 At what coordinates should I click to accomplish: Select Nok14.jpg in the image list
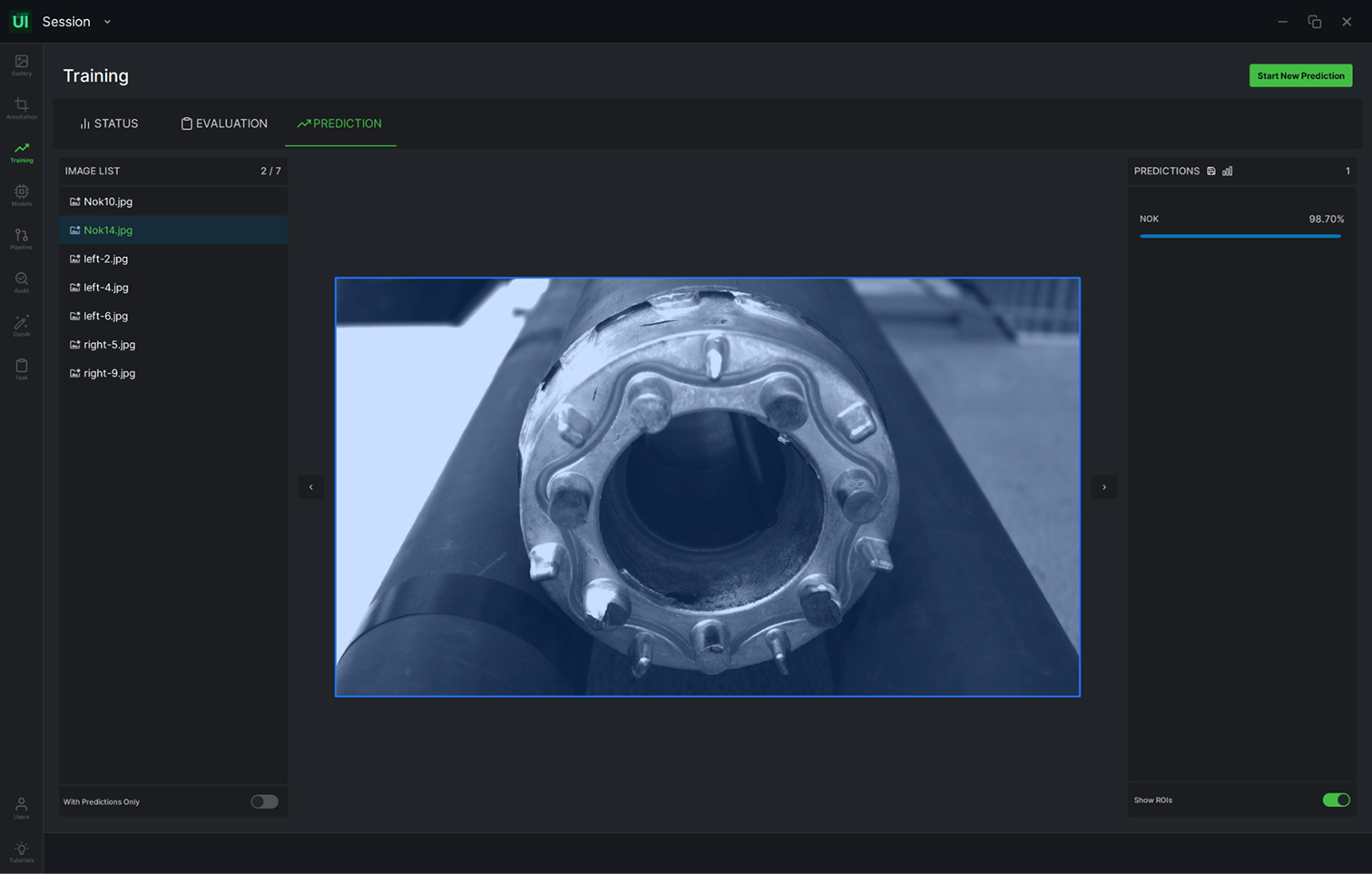click(x=173, y=230)
